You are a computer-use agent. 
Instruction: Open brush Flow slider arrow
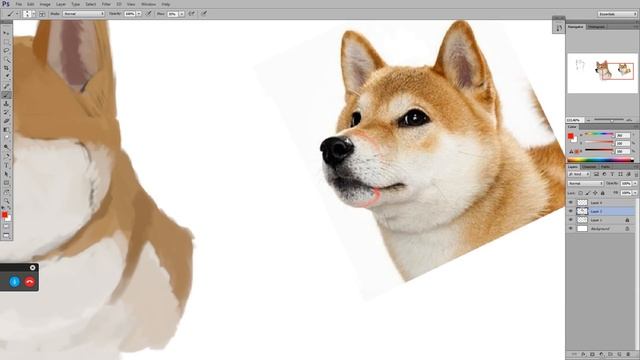(x=182, y=13)
